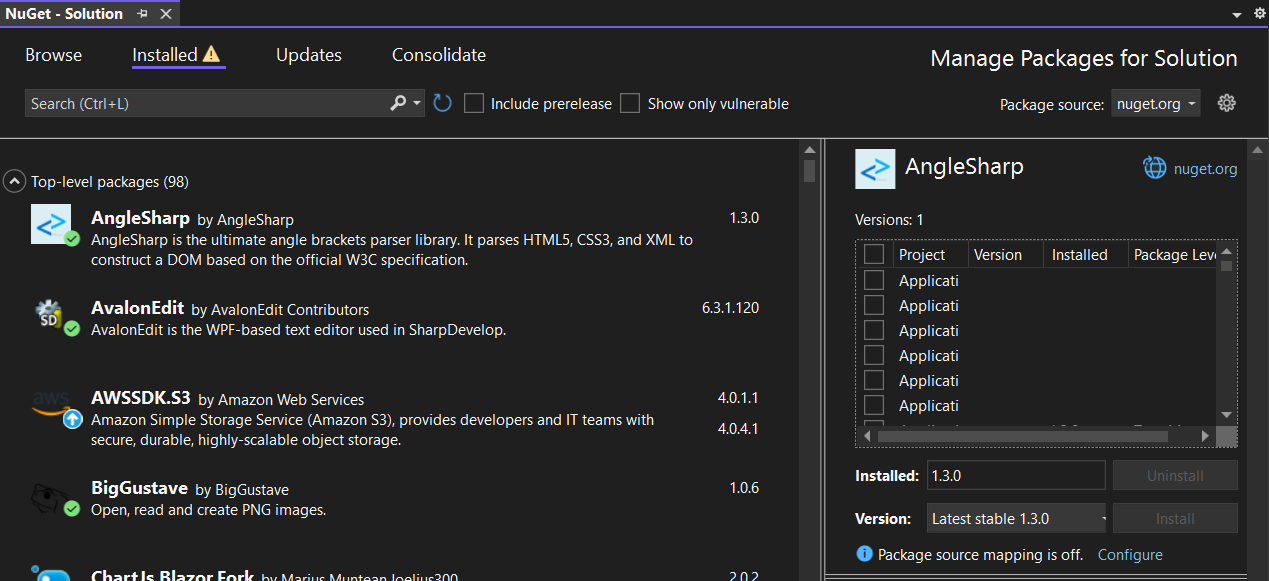Sort by Version column header
Image resolution: width=1269 pixels, height=581 pixels.
[x=1004, y=254]
